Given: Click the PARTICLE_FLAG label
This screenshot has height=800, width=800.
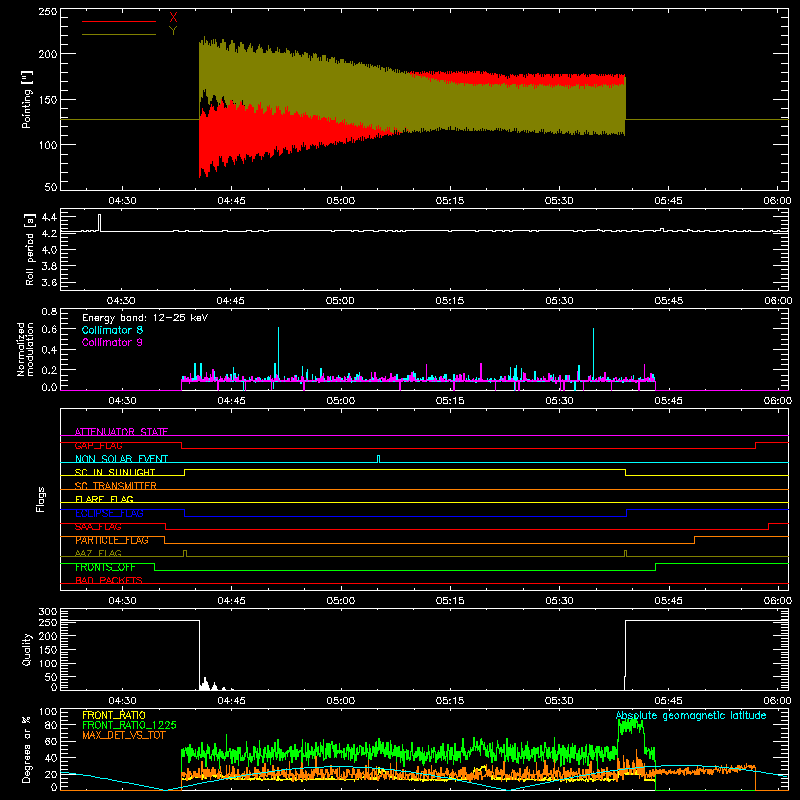Looking at the screenshot, I should pos(112,540).
